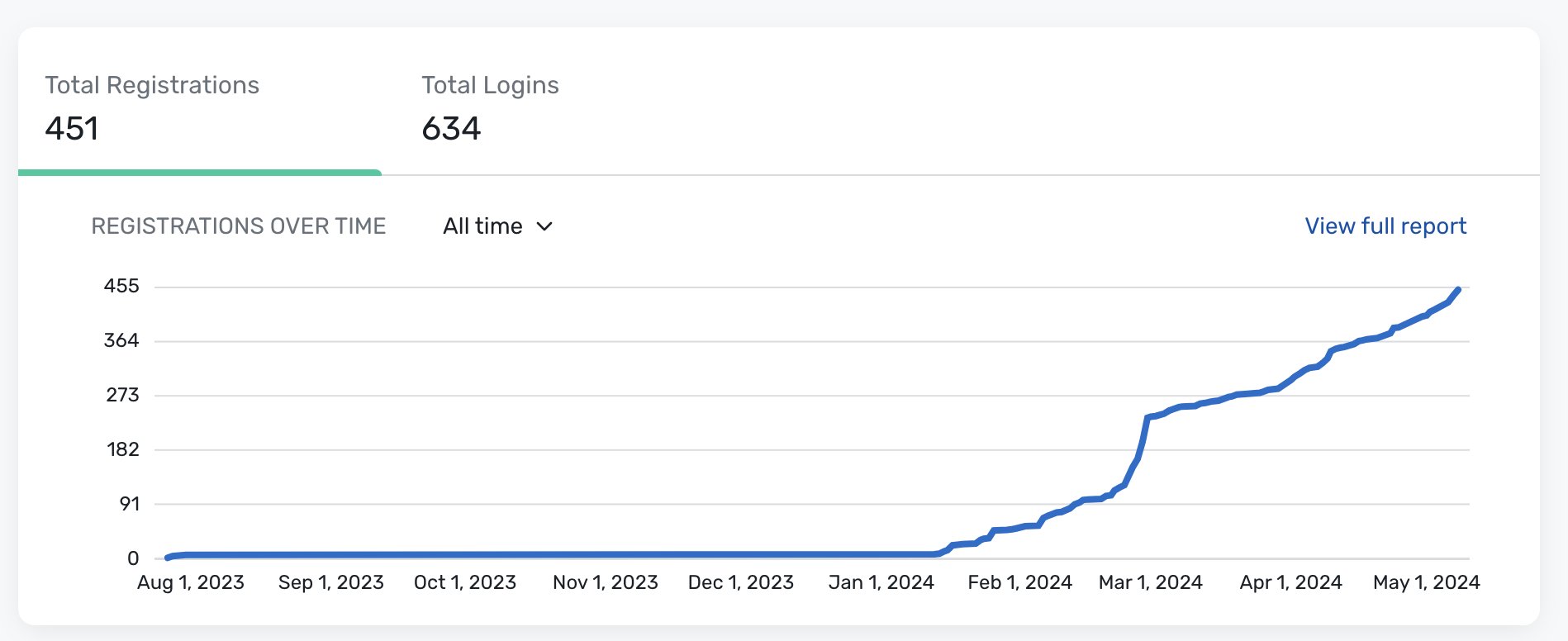Click the end point of the blue line

coord(1458,290)
